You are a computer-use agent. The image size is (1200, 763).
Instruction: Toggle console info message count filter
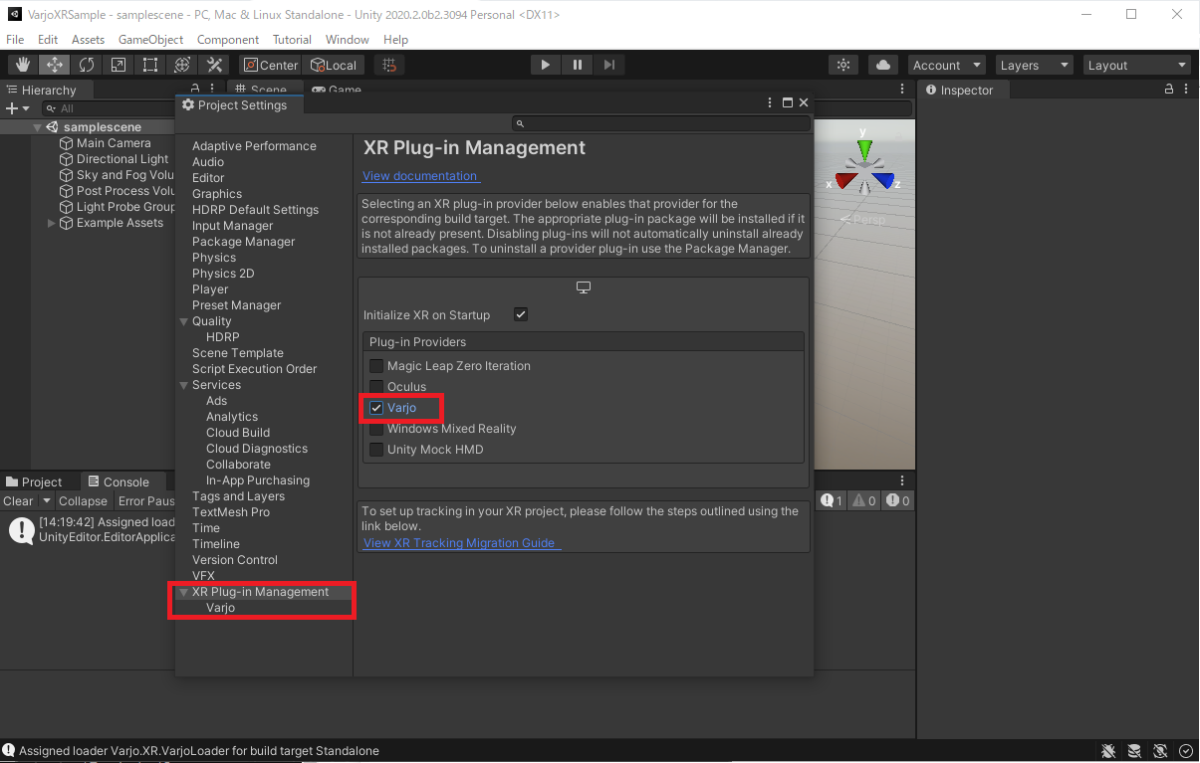[833, 500]
